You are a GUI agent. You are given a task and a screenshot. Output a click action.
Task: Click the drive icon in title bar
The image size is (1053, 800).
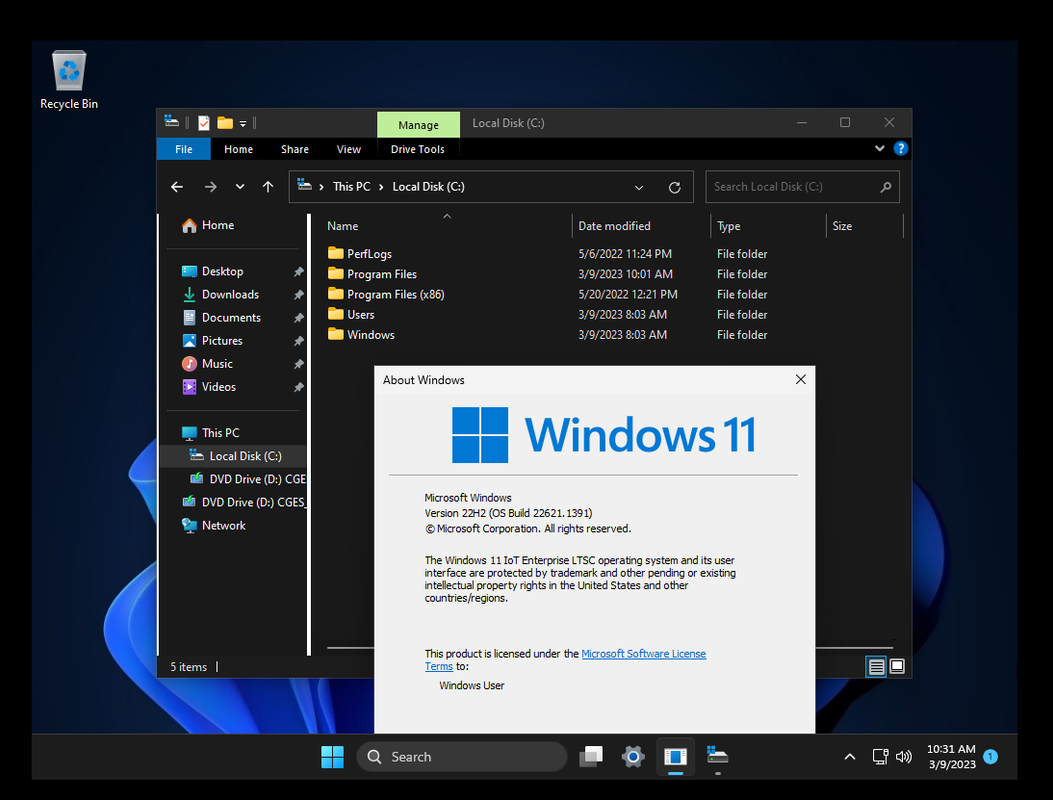pyautogui.click(x=172, y=122)
